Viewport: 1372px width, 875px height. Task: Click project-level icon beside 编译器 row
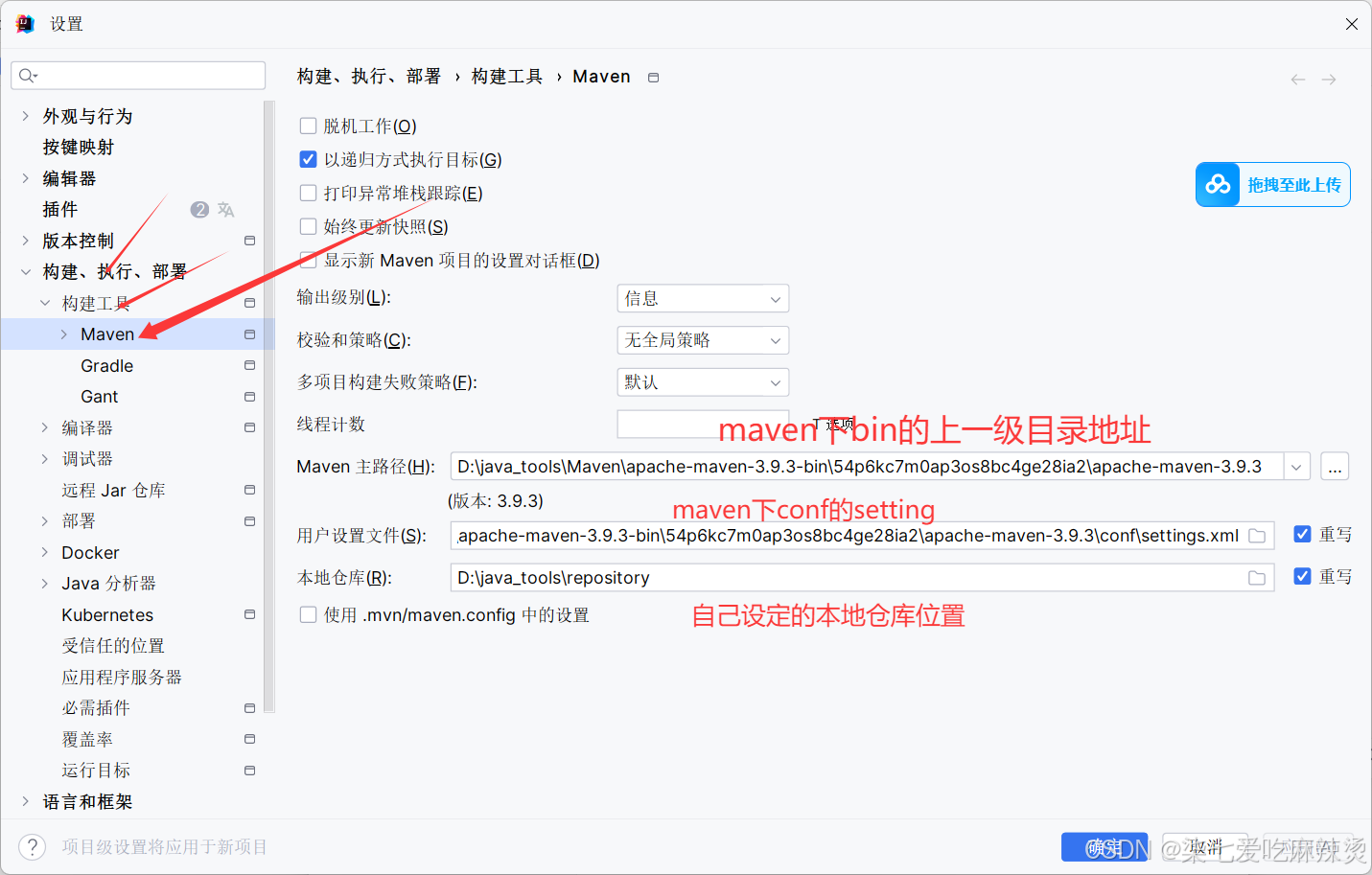tap(249, 427)
